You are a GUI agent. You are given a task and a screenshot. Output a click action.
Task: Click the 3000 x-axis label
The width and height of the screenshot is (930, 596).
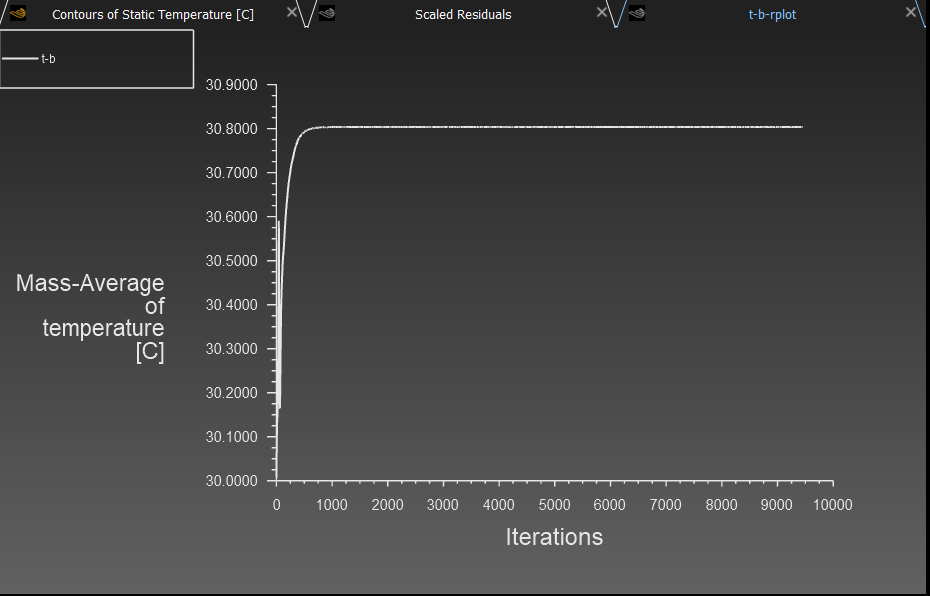point(442,505)
